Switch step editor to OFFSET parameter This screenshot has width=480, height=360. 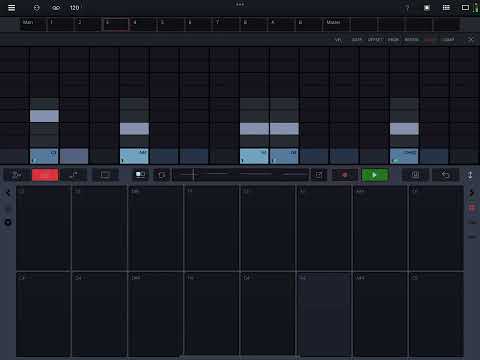point(375,40)
